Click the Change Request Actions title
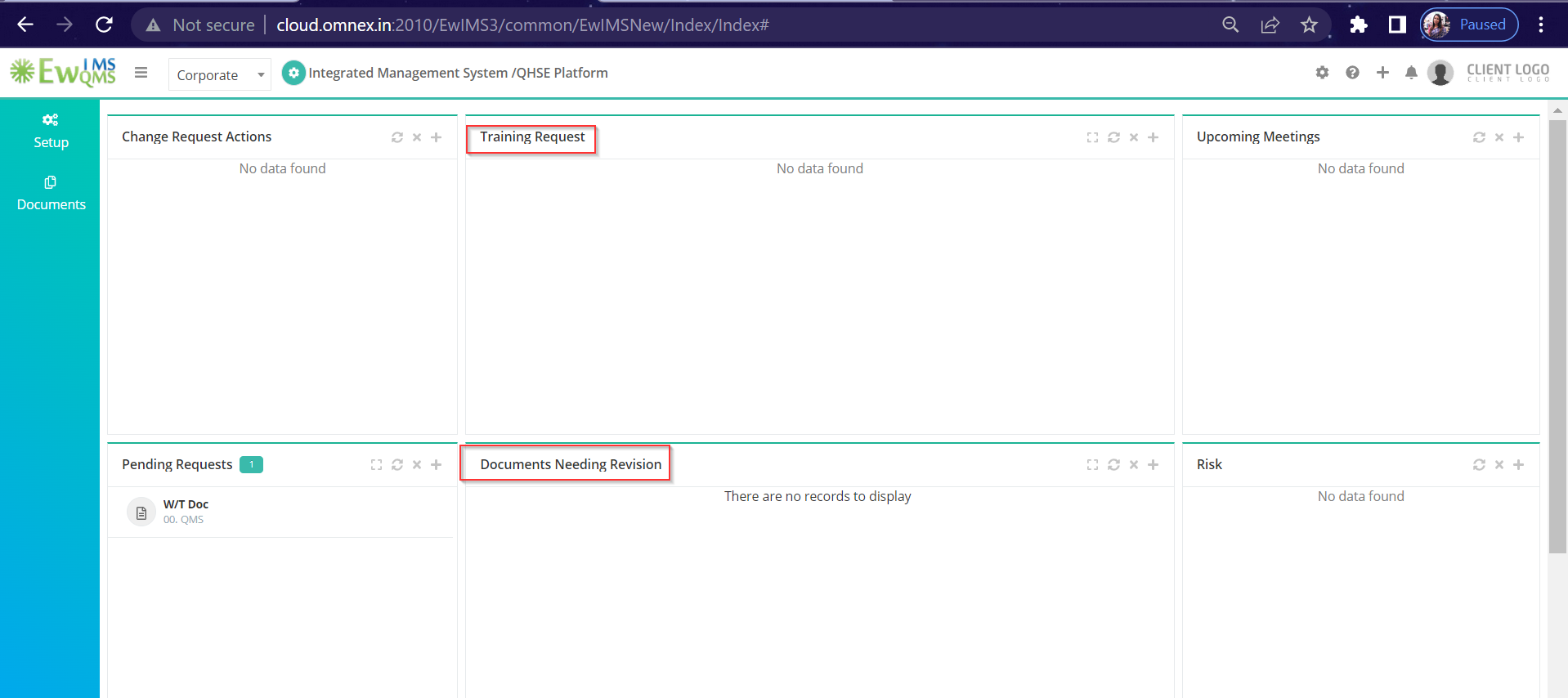1568x698 pixels. pos(196,136)
